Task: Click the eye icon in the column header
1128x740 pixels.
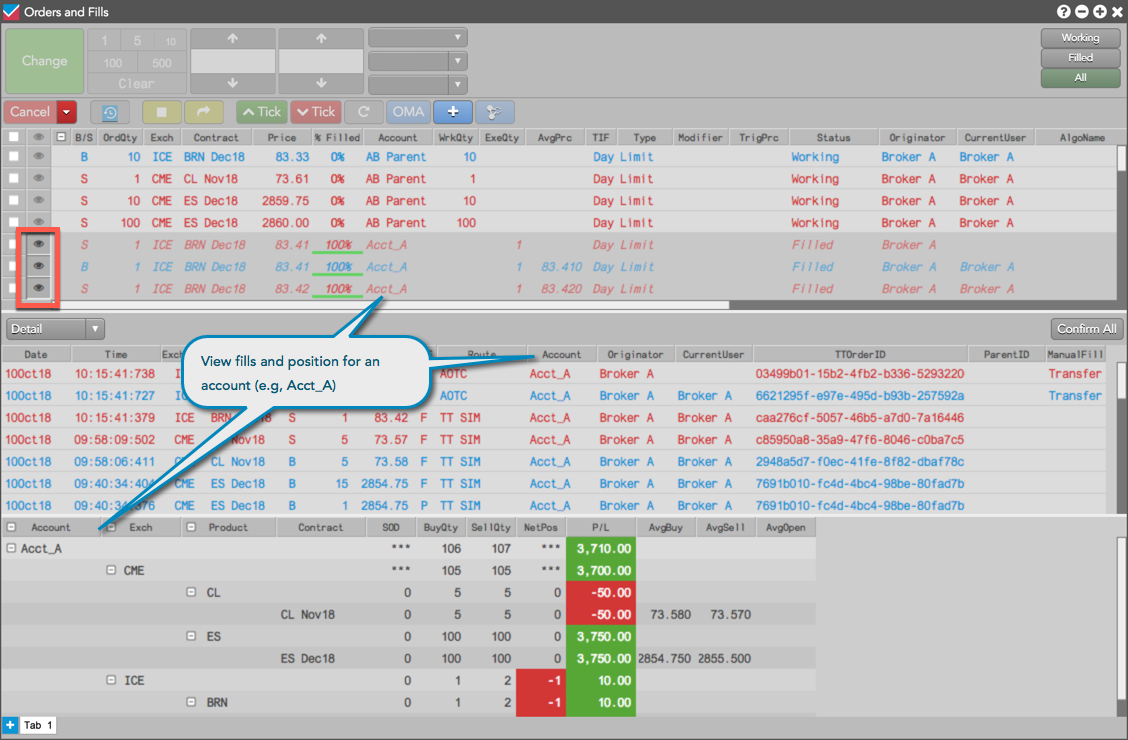Action: tap(39, 137)
